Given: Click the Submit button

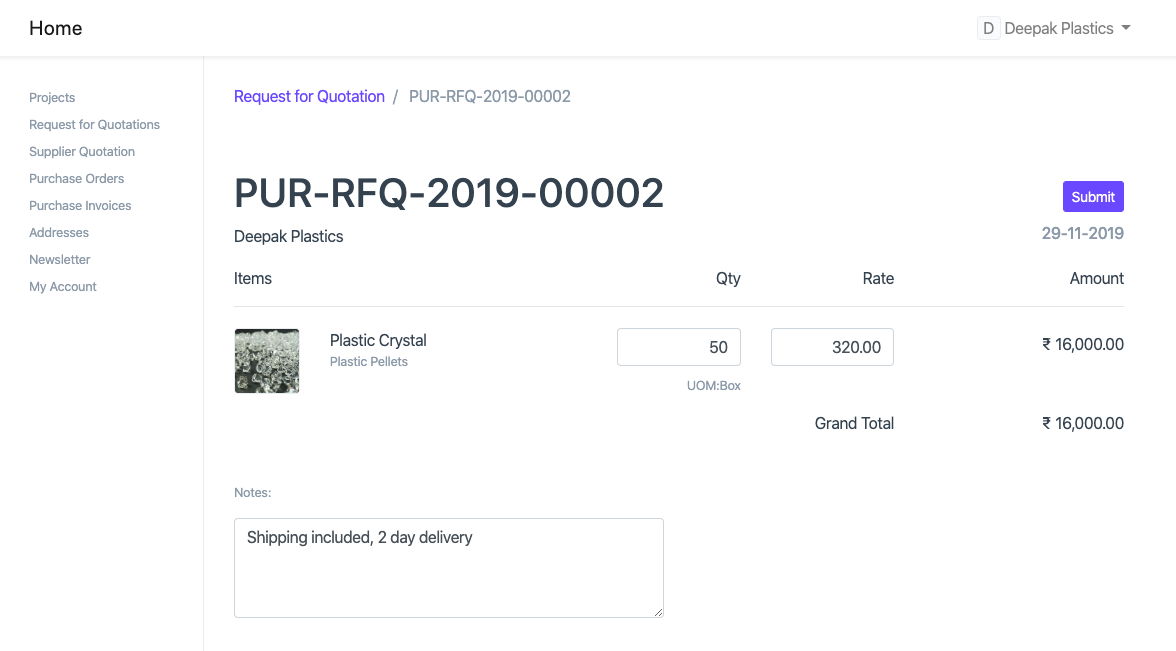Looking at the screenshot, I should click(x=1093, y=196).
